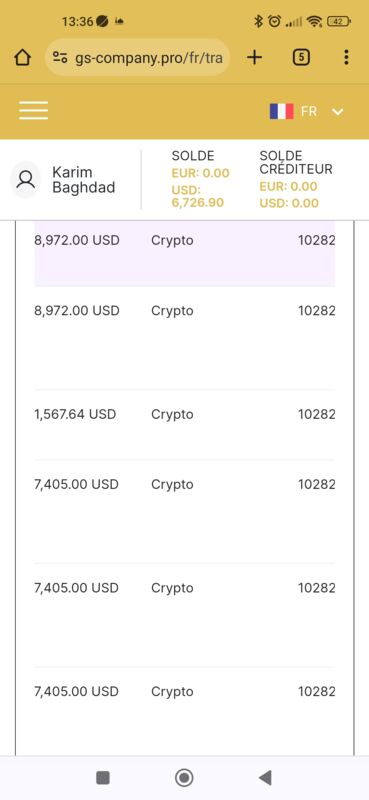This screenshot has height=800, width=369.
Task: Tap the gs-company.pro address bar
Action: coord(138,58)
